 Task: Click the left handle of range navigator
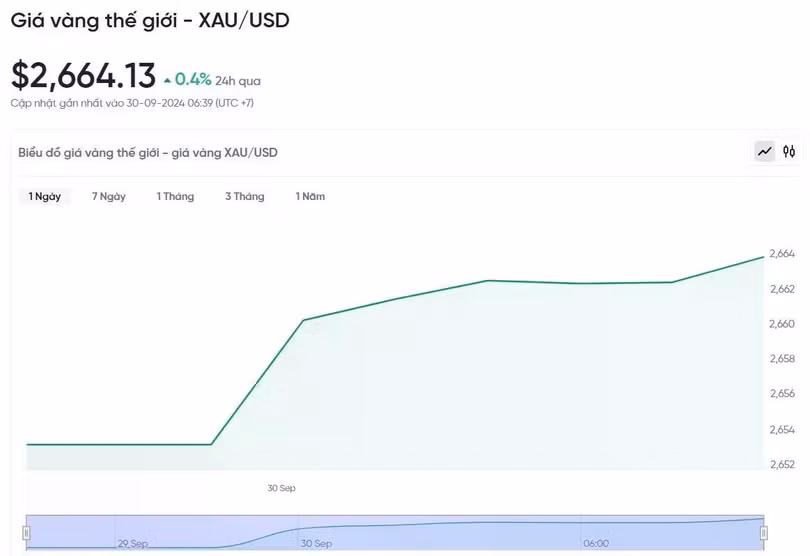(28, 533)
